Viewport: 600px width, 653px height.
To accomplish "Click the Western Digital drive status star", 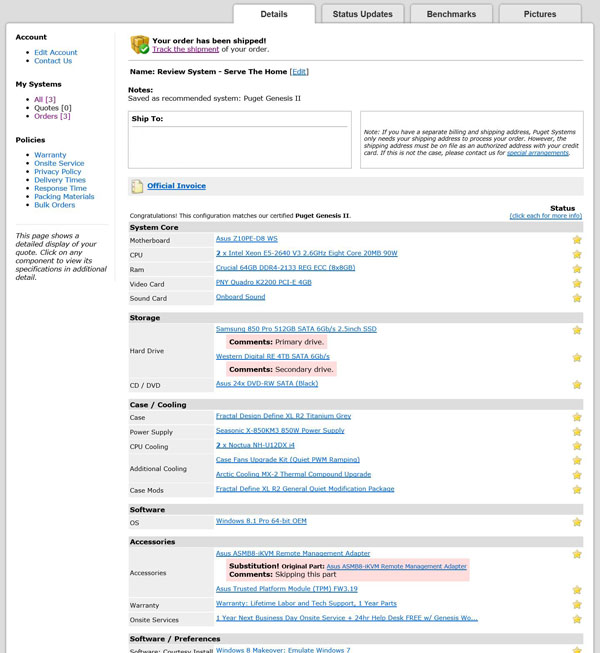I will point(577,357).
